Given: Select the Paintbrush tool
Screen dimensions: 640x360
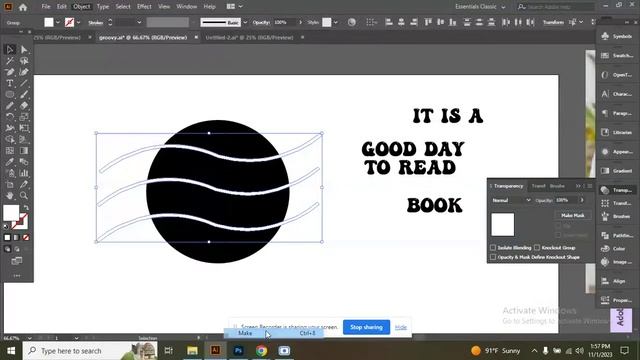Looking at the screenshot, I should (24, 94).
